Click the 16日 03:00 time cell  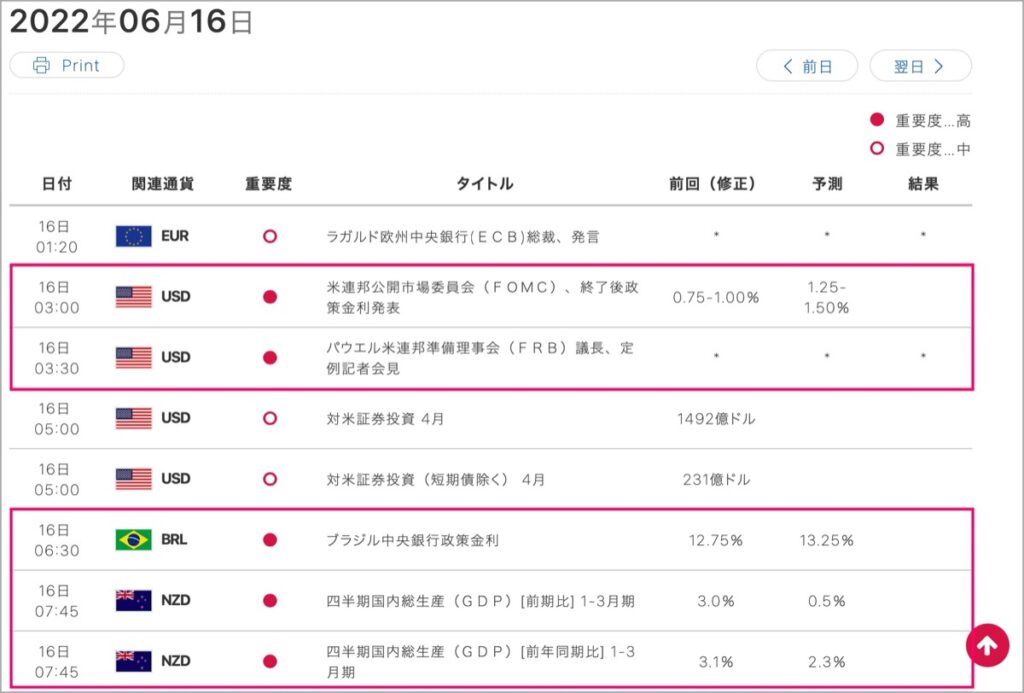pyautogui.click(x=56, y=297)
